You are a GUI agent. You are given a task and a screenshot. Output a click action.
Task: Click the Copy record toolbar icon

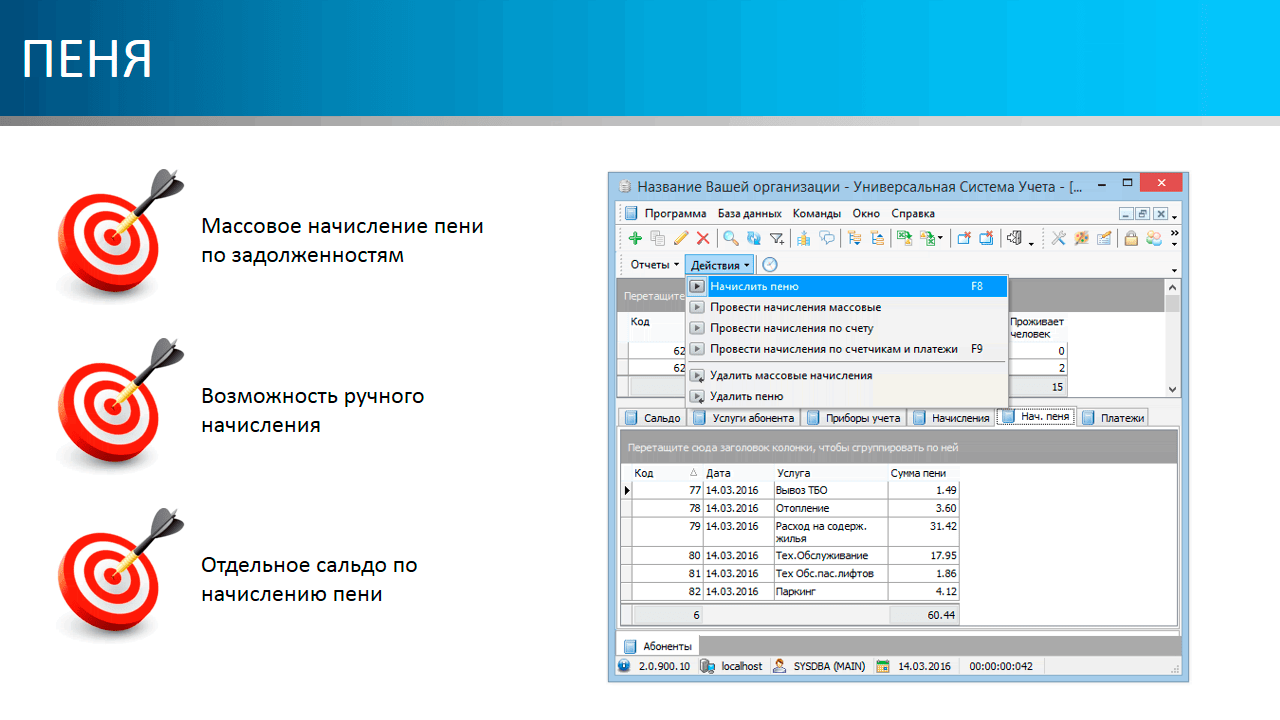click(x=657, y=238)
